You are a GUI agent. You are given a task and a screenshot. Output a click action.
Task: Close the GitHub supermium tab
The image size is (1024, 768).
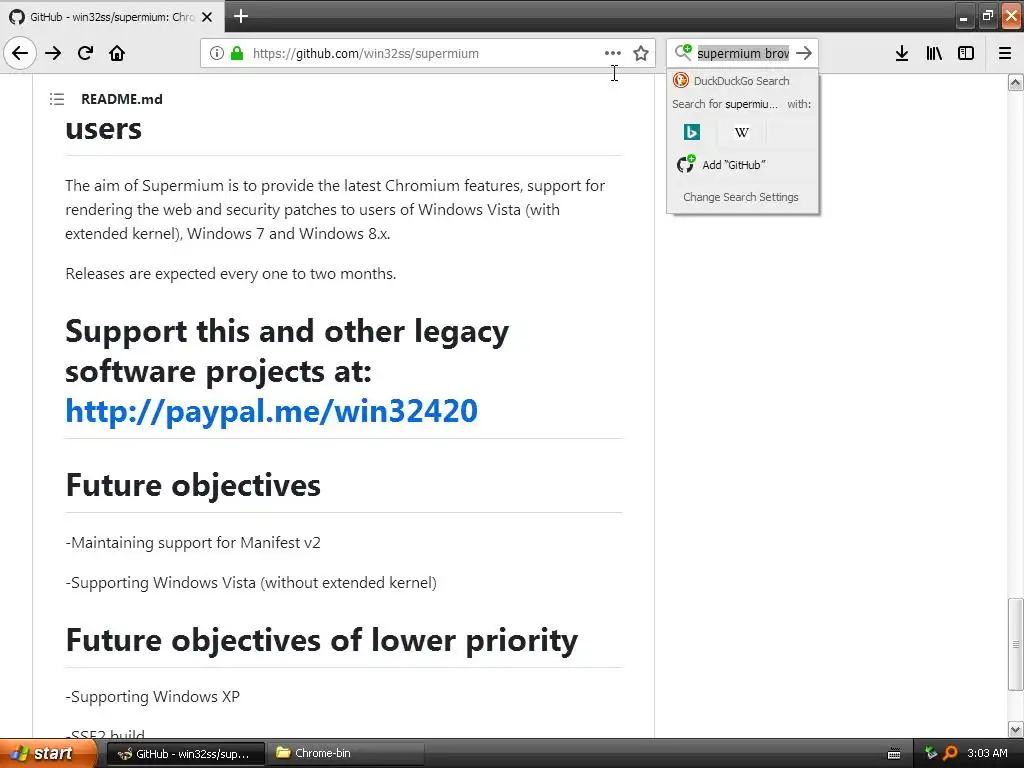point(207,17)
